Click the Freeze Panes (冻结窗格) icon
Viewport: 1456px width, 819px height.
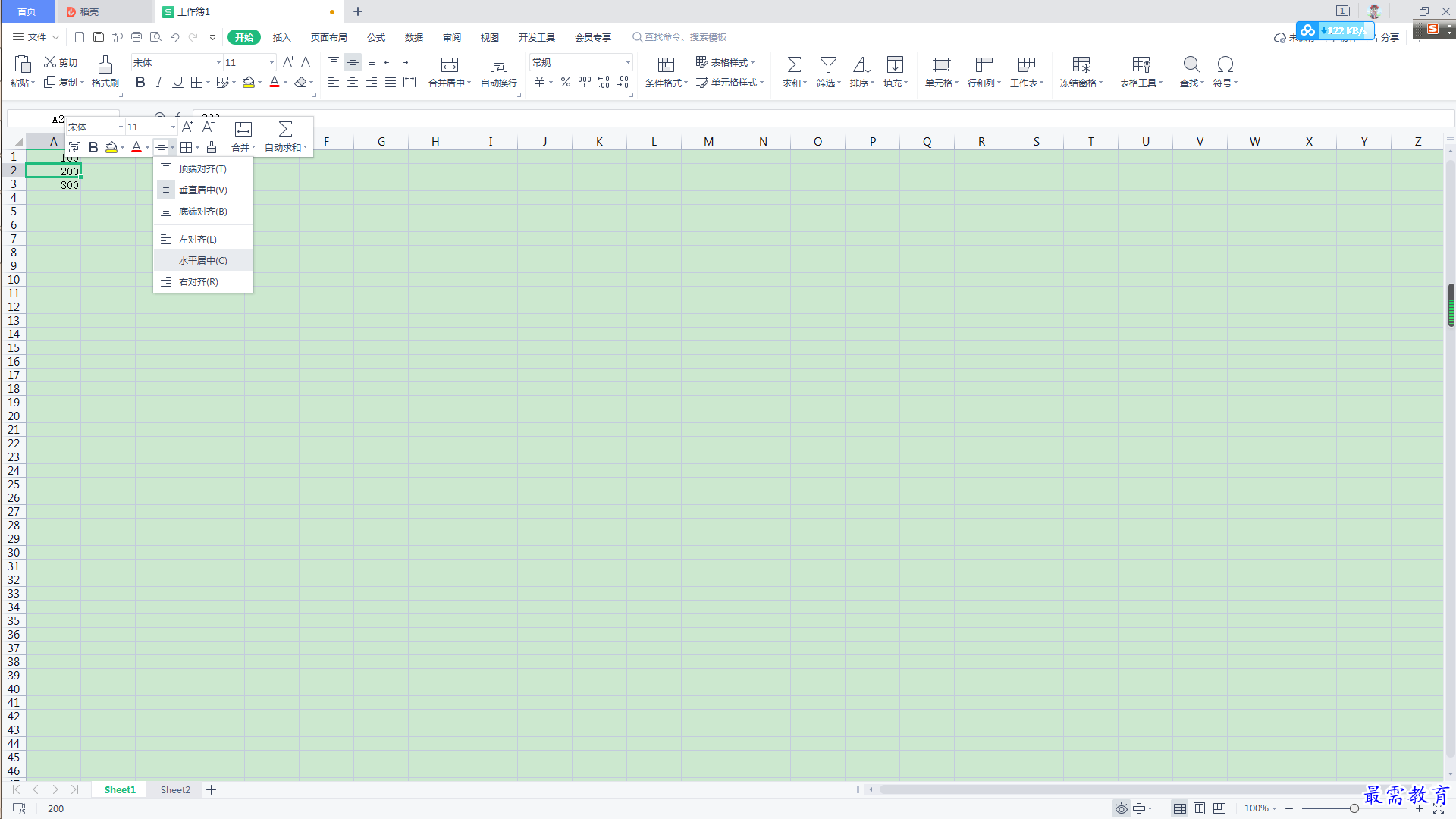(x=1081, y=64)
